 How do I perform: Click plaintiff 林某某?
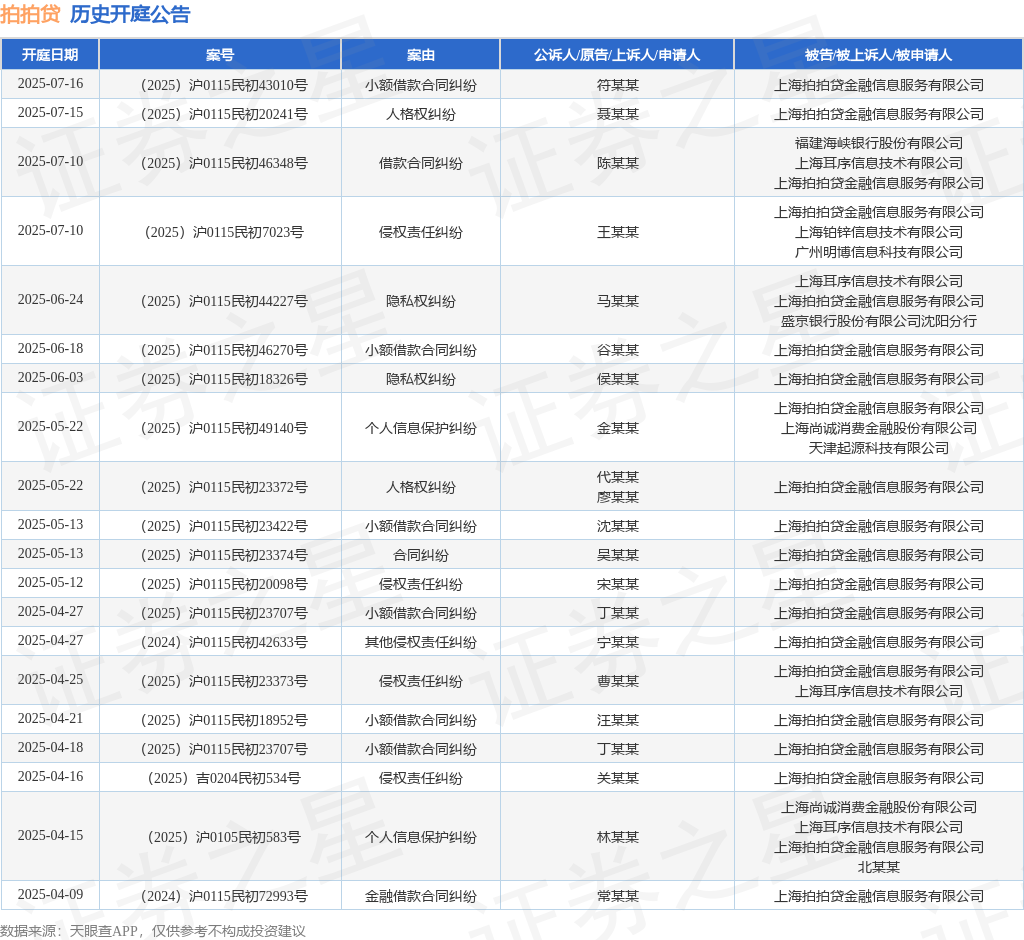click(x=618, y=837)
